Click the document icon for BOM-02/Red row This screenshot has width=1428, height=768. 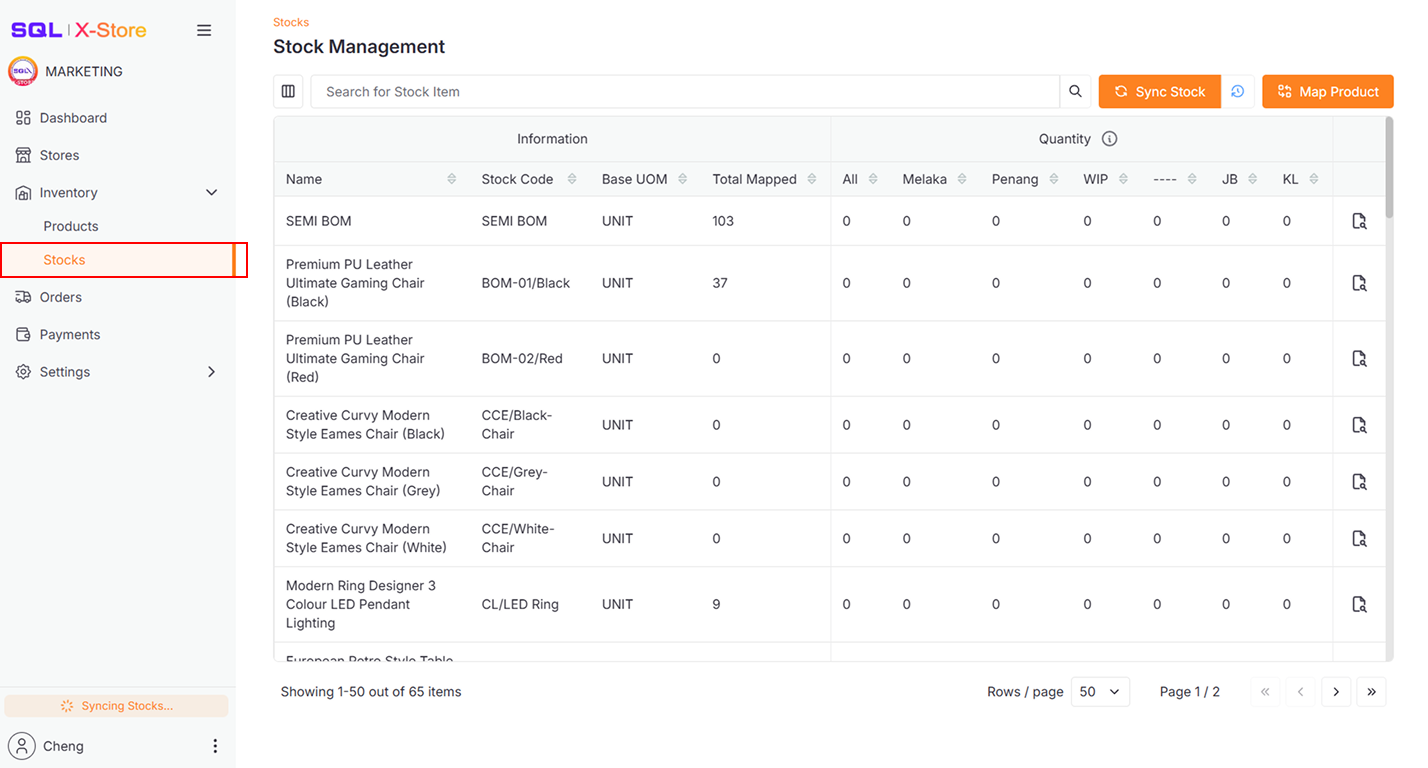[x=1359, y=358]
